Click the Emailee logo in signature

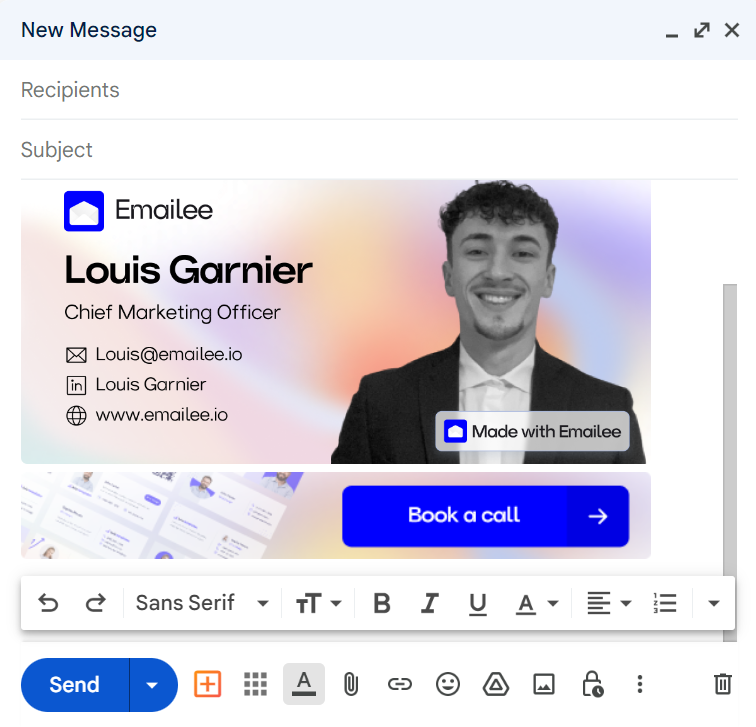point(138,211)
